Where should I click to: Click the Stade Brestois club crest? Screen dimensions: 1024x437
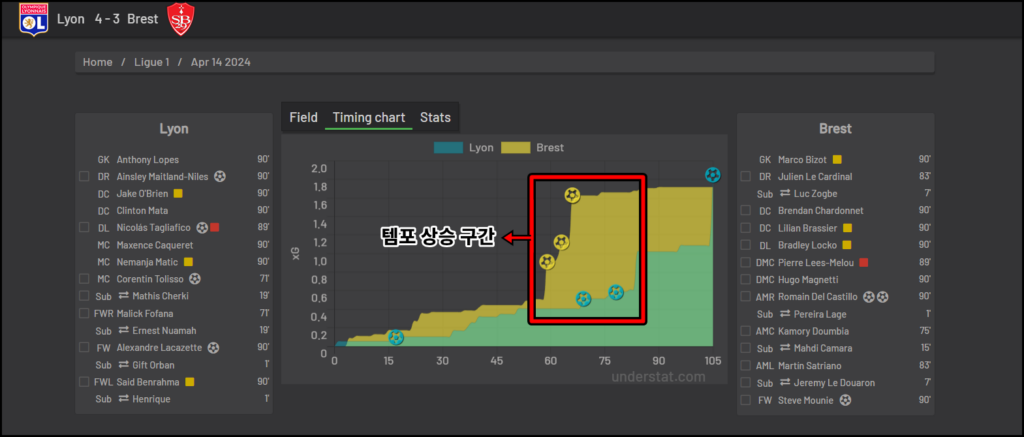[x=181, y=19]
